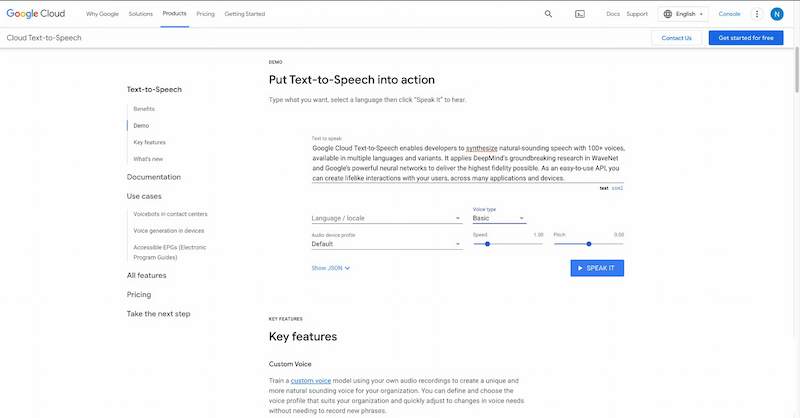Click the user account avatar

777,14
